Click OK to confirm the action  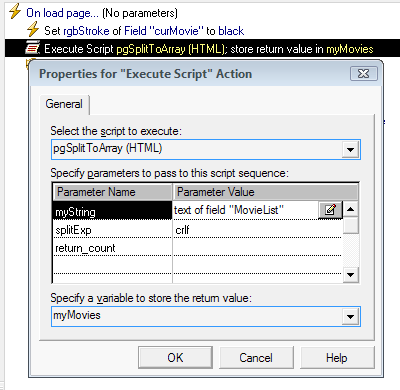point(175,358)
